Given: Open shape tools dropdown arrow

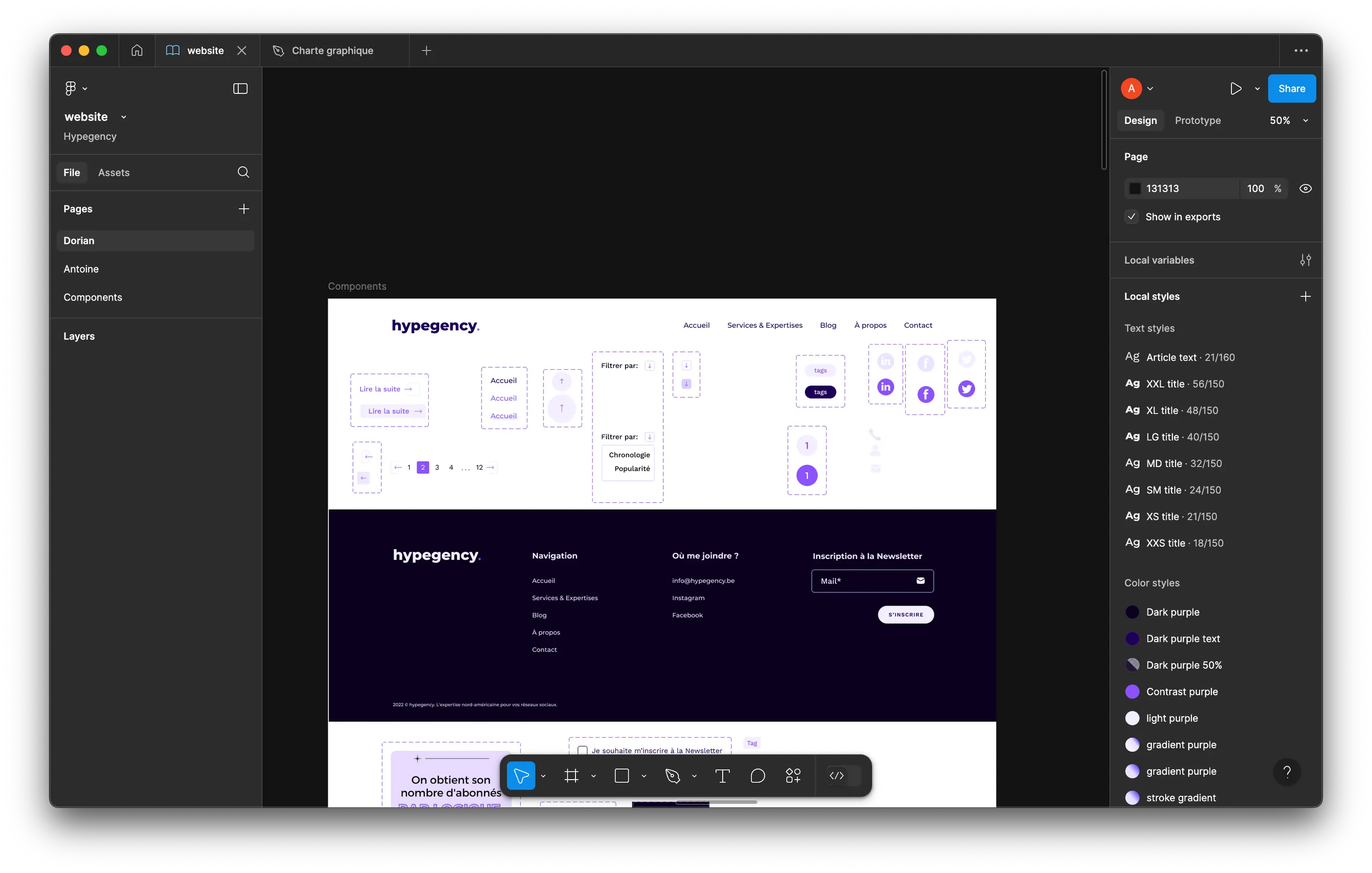Looking at the screenshot, I should (x=644, y=776).
